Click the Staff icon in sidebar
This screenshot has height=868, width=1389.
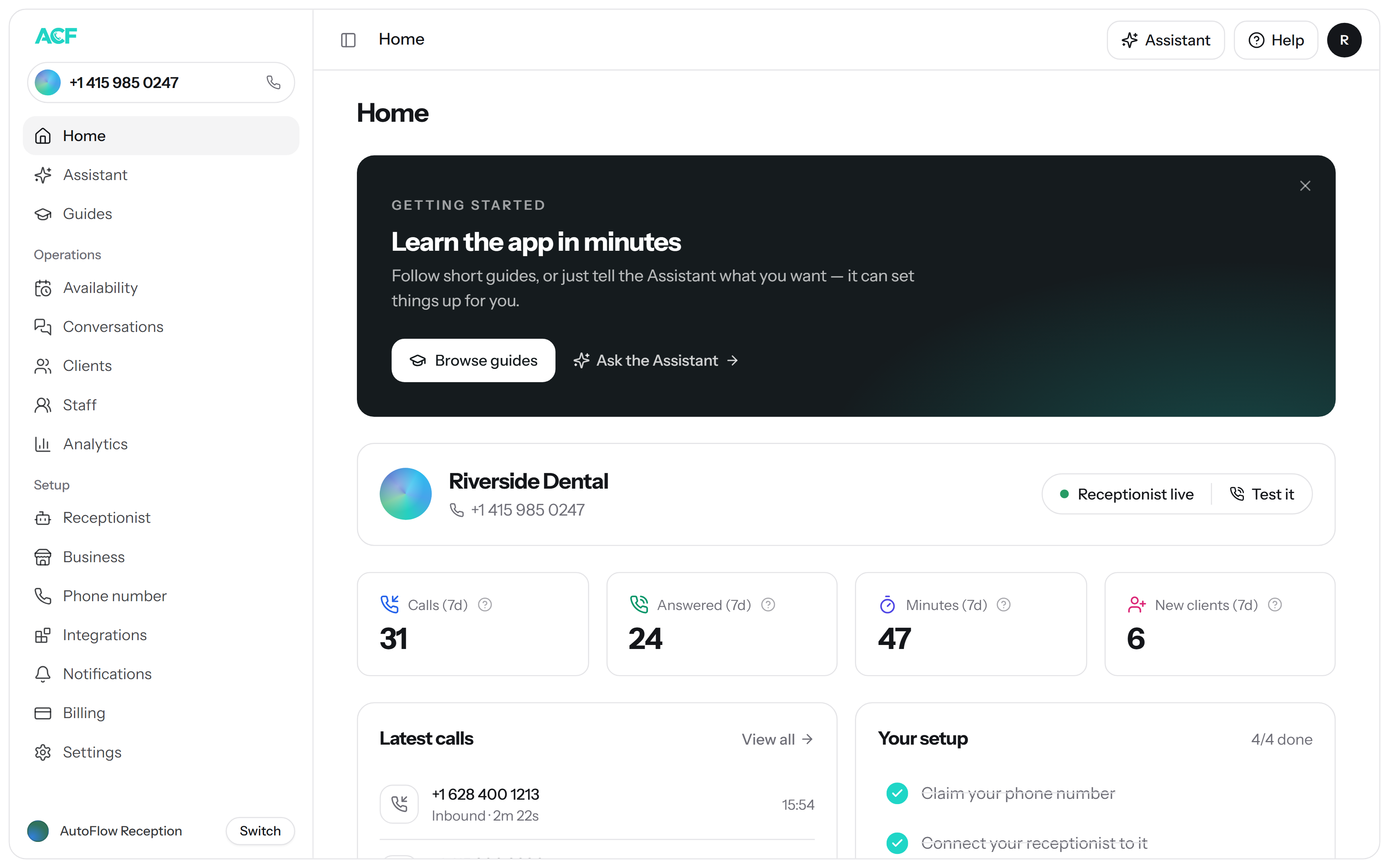point(43,405)
